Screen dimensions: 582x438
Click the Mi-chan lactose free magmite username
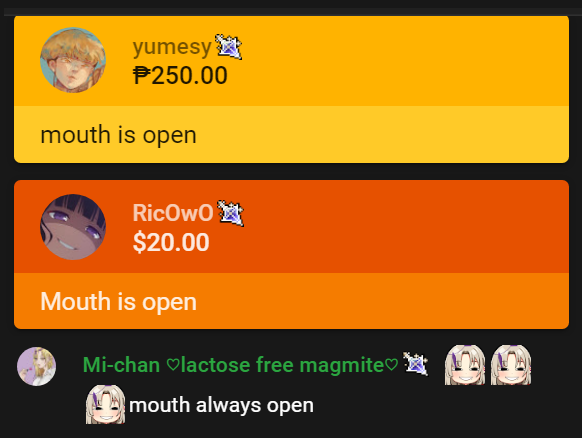point(241,365)
